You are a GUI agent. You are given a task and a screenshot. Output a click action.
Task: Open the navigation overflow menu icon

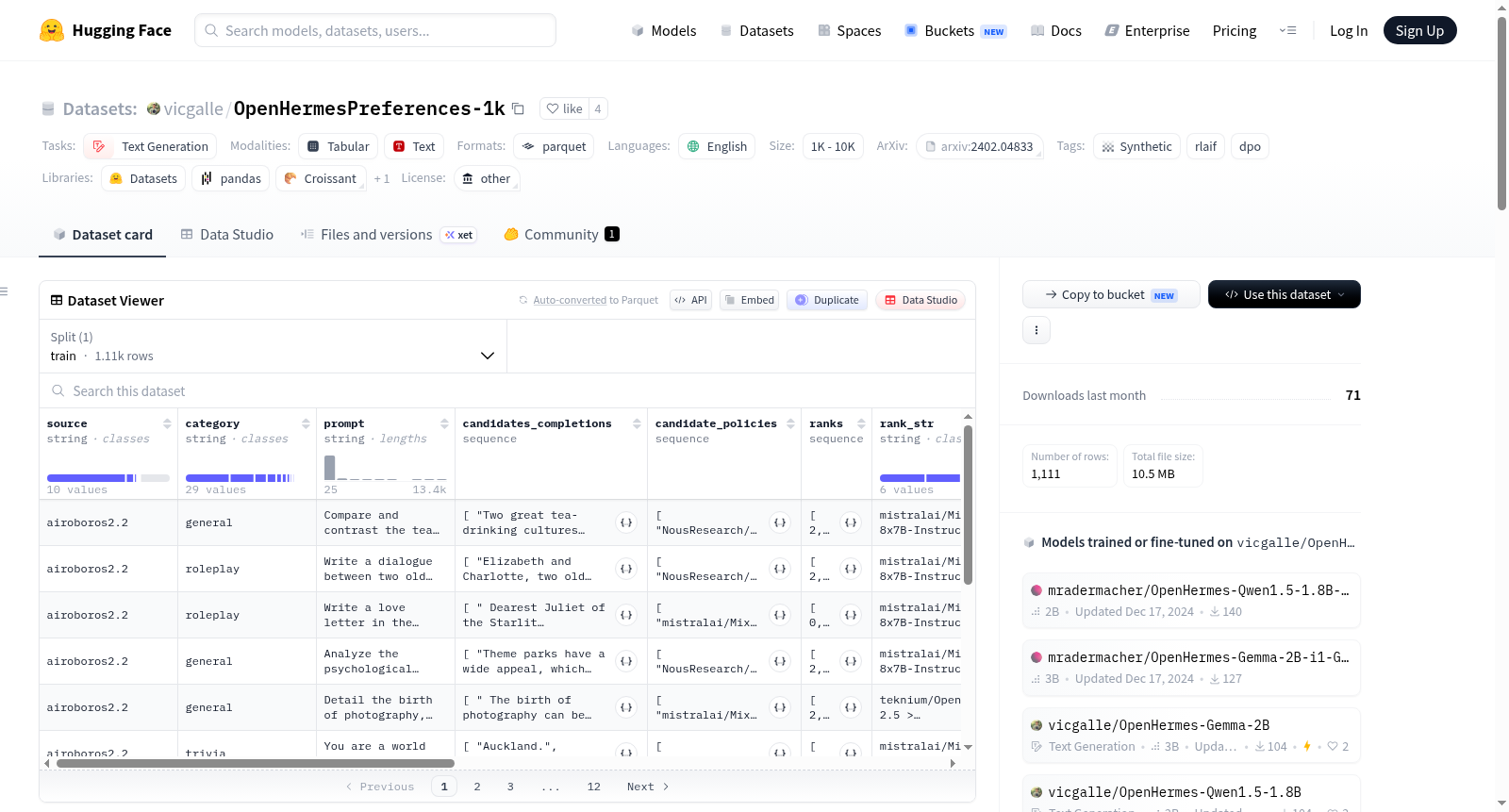pos(1287,31)
